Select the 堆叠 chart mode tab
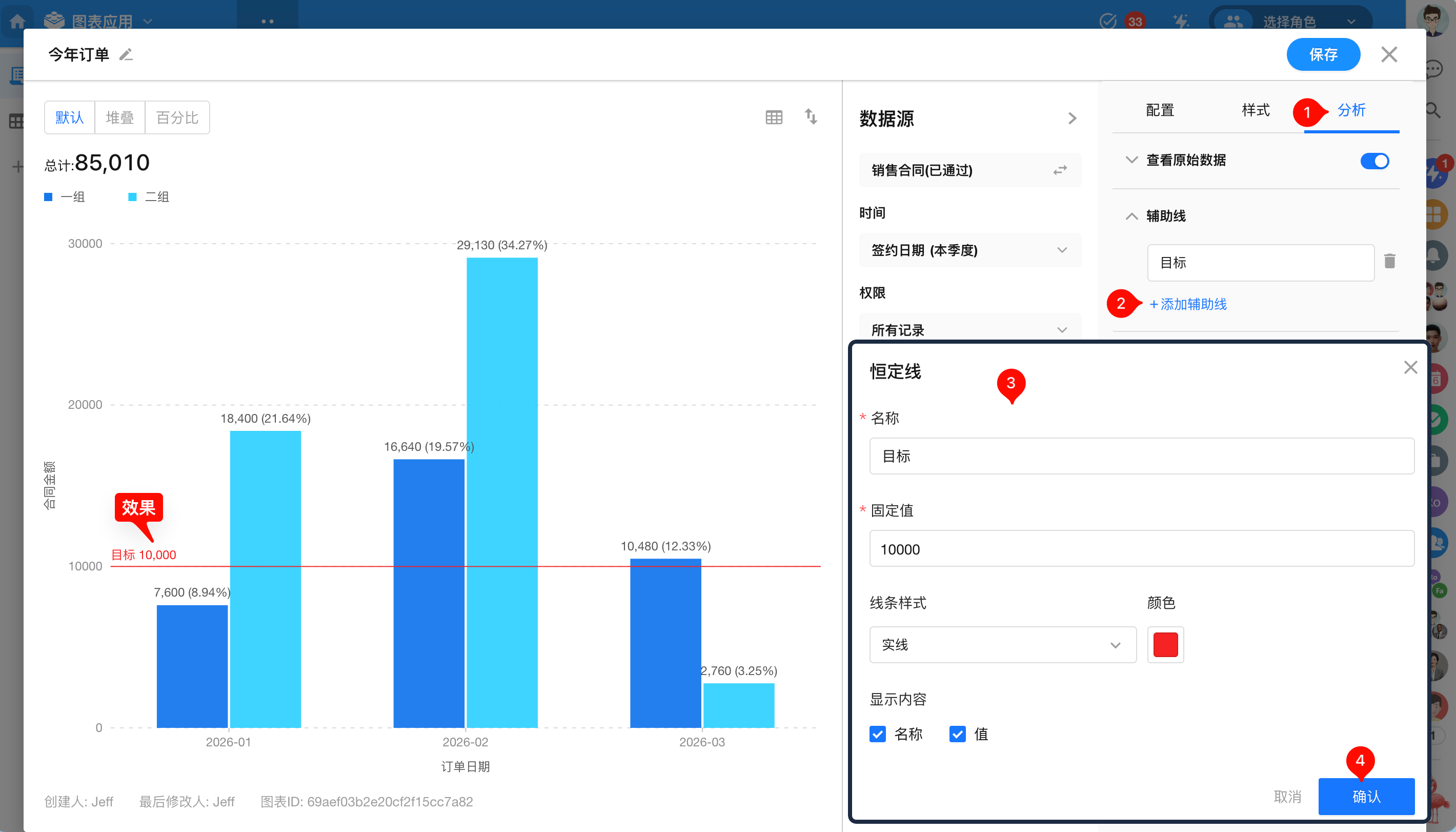The width and height of the screenshot is (1456, 832). pos(120,117)
